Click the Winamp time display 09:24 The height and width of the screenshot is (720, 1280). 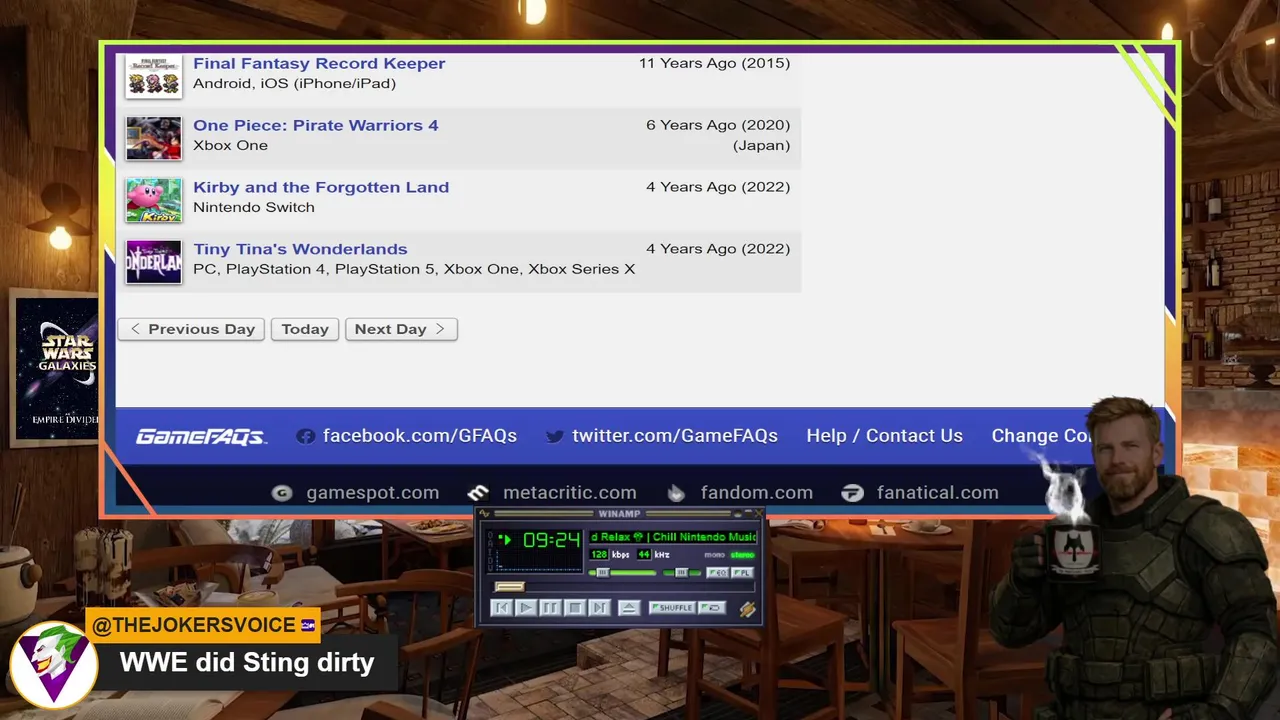(x=551, y=540)
